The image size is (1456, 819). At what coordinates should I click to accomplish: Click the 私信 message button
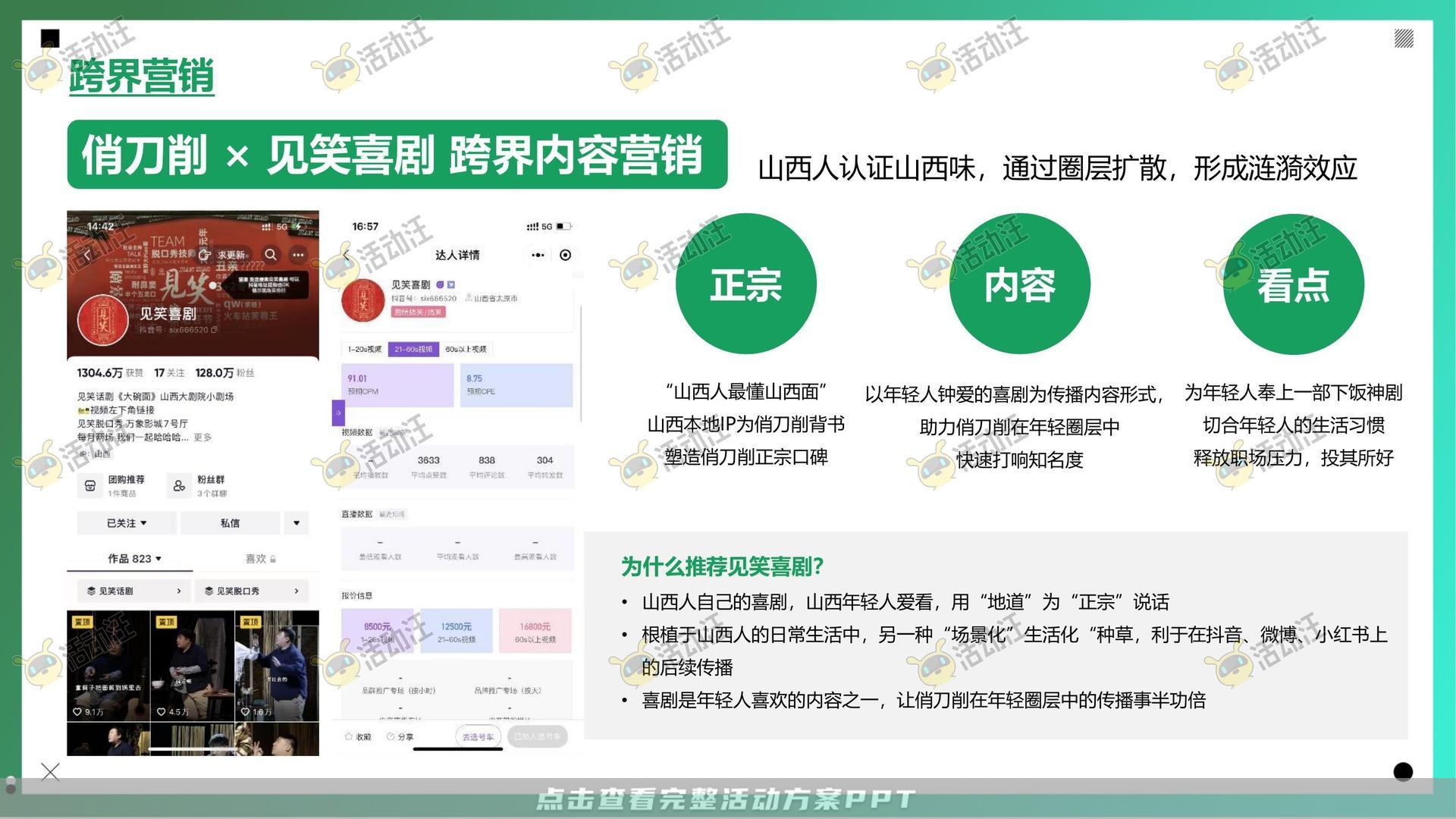point(230,523)
